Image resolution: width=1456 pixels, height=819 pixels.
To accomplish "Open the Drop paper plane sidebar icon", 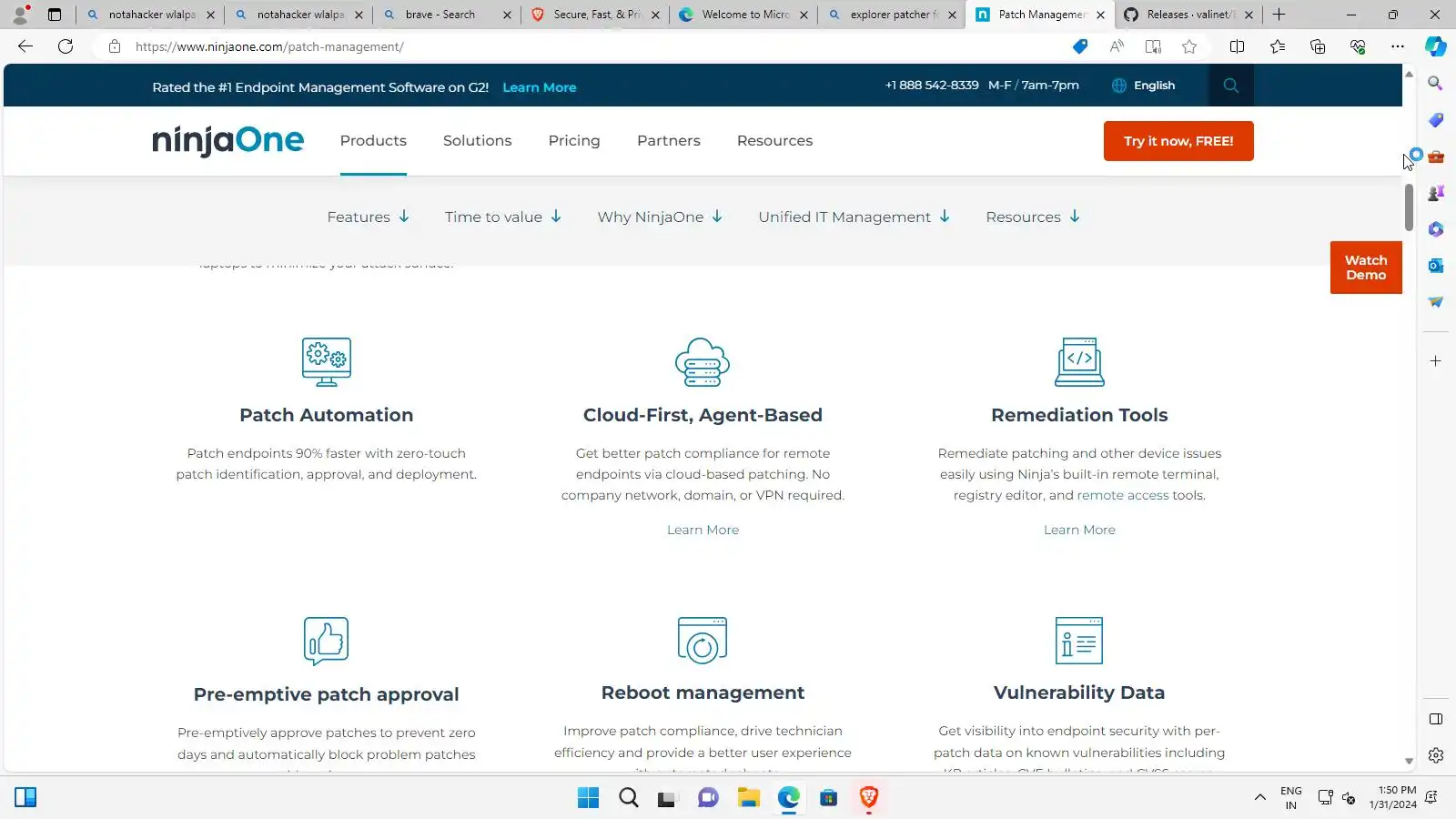I will (x=1436, y=302).
